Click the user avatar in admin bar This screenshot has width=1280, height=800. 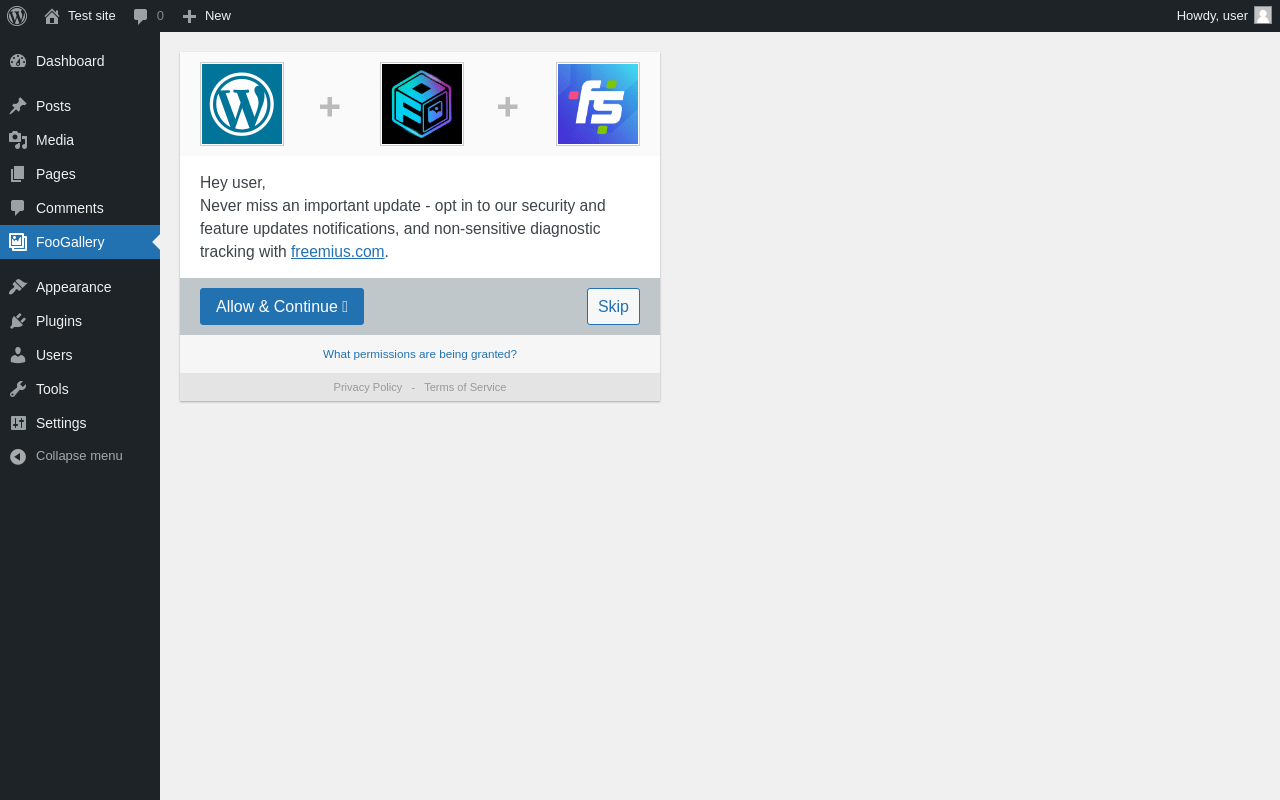coord(1263,15)
